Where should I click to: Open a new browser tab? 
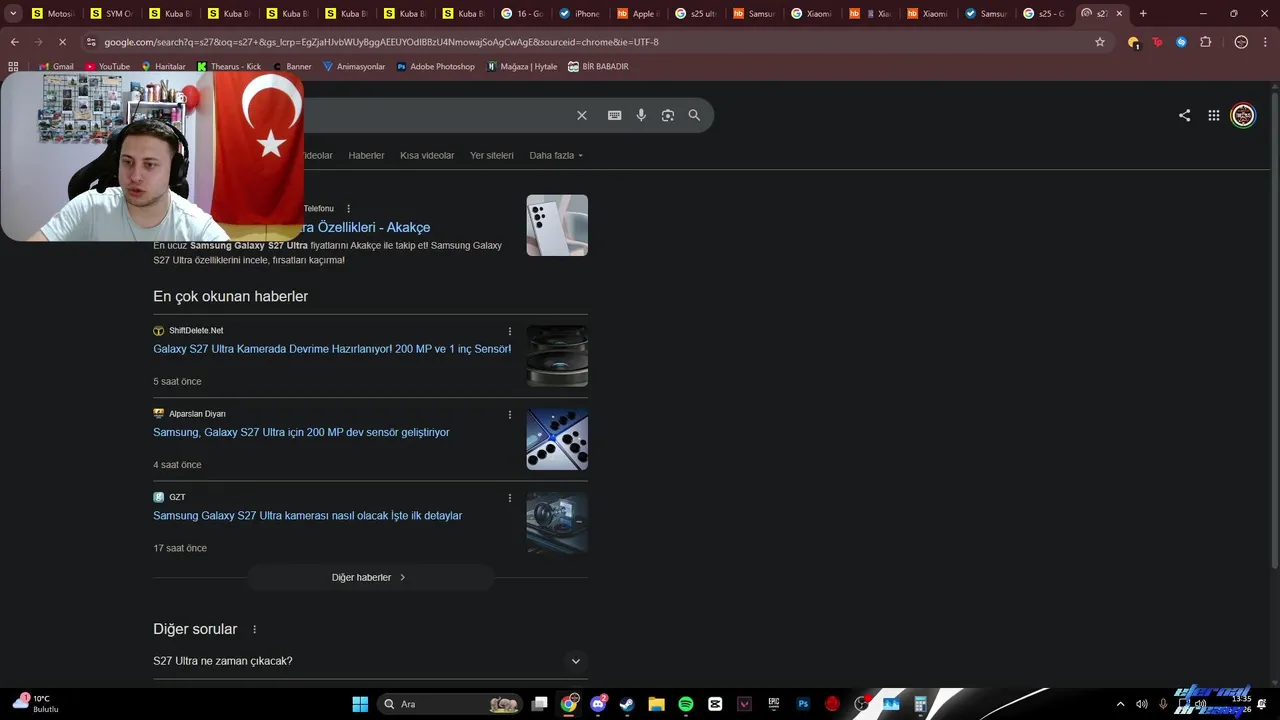click(x=1143, y=14)
